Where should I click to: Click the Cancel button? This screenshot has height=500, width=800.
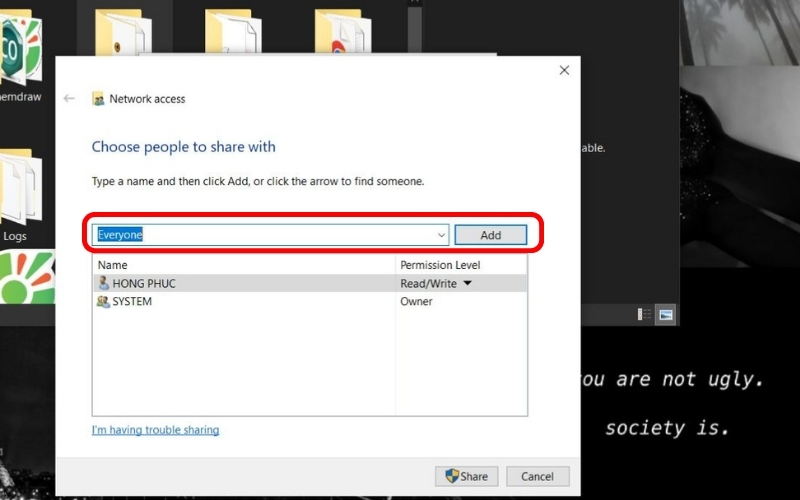click(537, 476)
